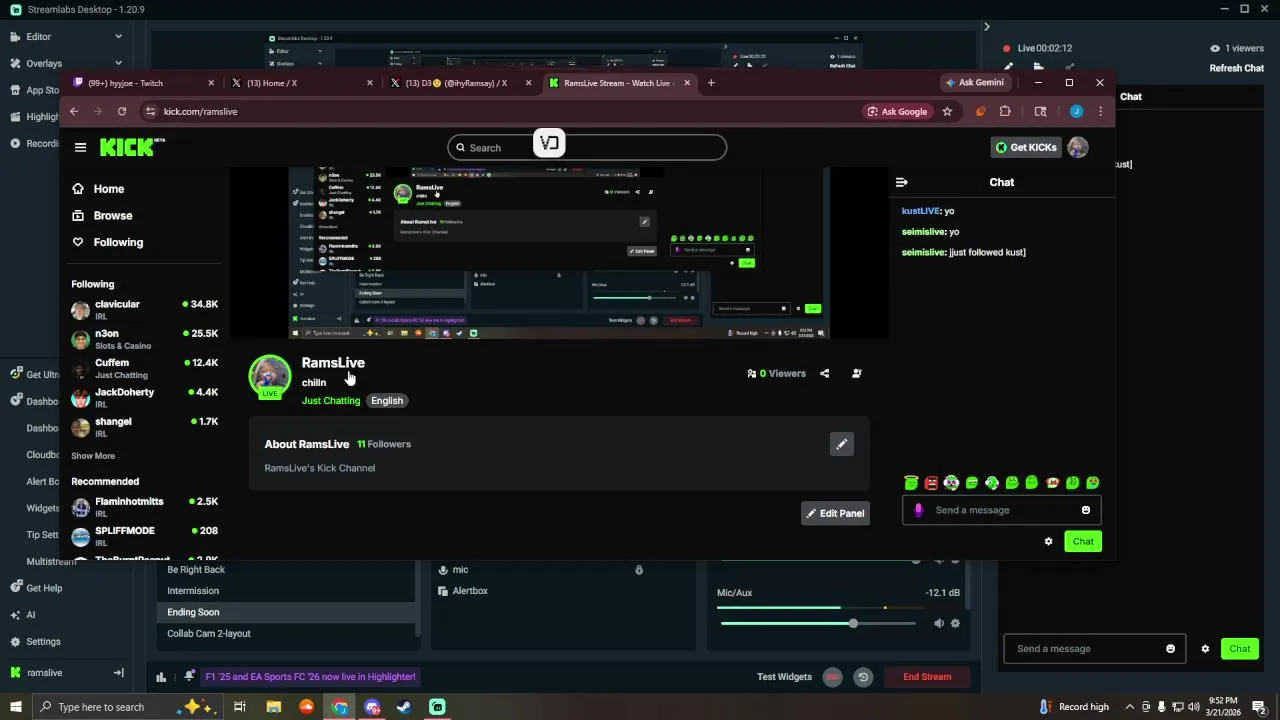Open SPLIFFMODE recommended channel
Screen dimensions: 1280x720
click(x=145, y=536)
